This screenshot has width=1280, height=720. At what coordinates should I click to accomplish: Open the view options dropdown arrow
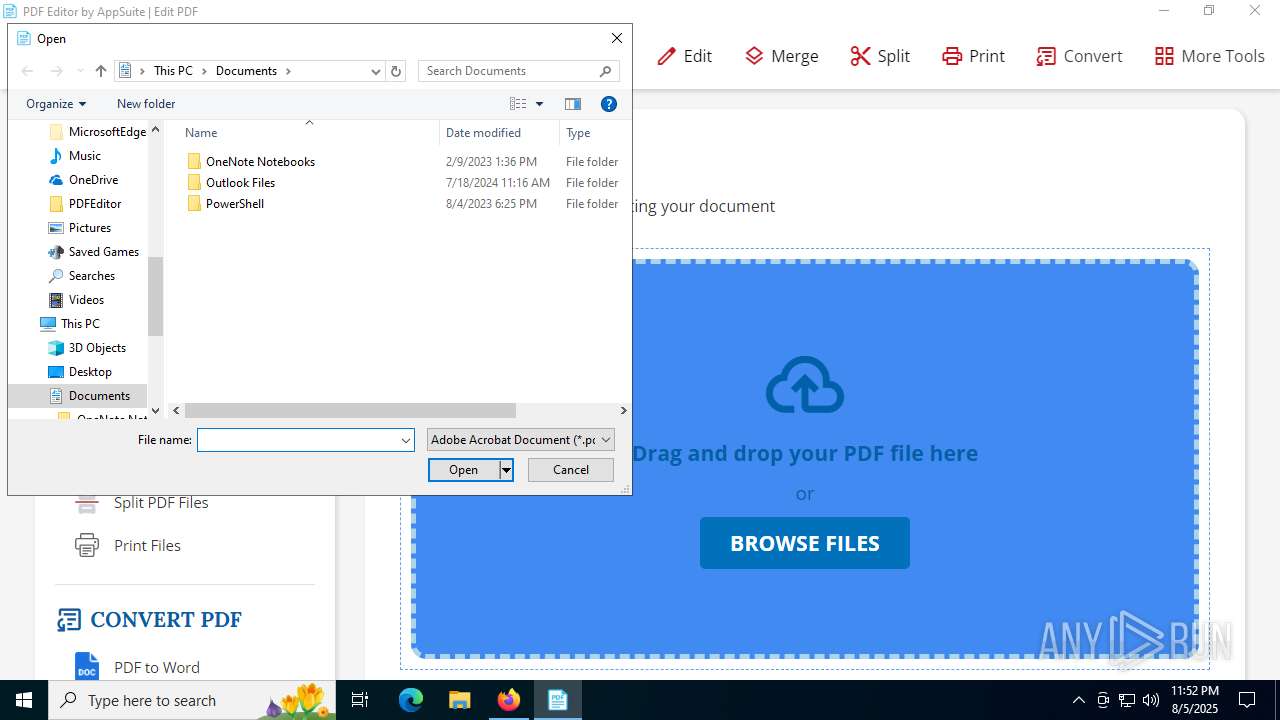[x=540, y=104]
